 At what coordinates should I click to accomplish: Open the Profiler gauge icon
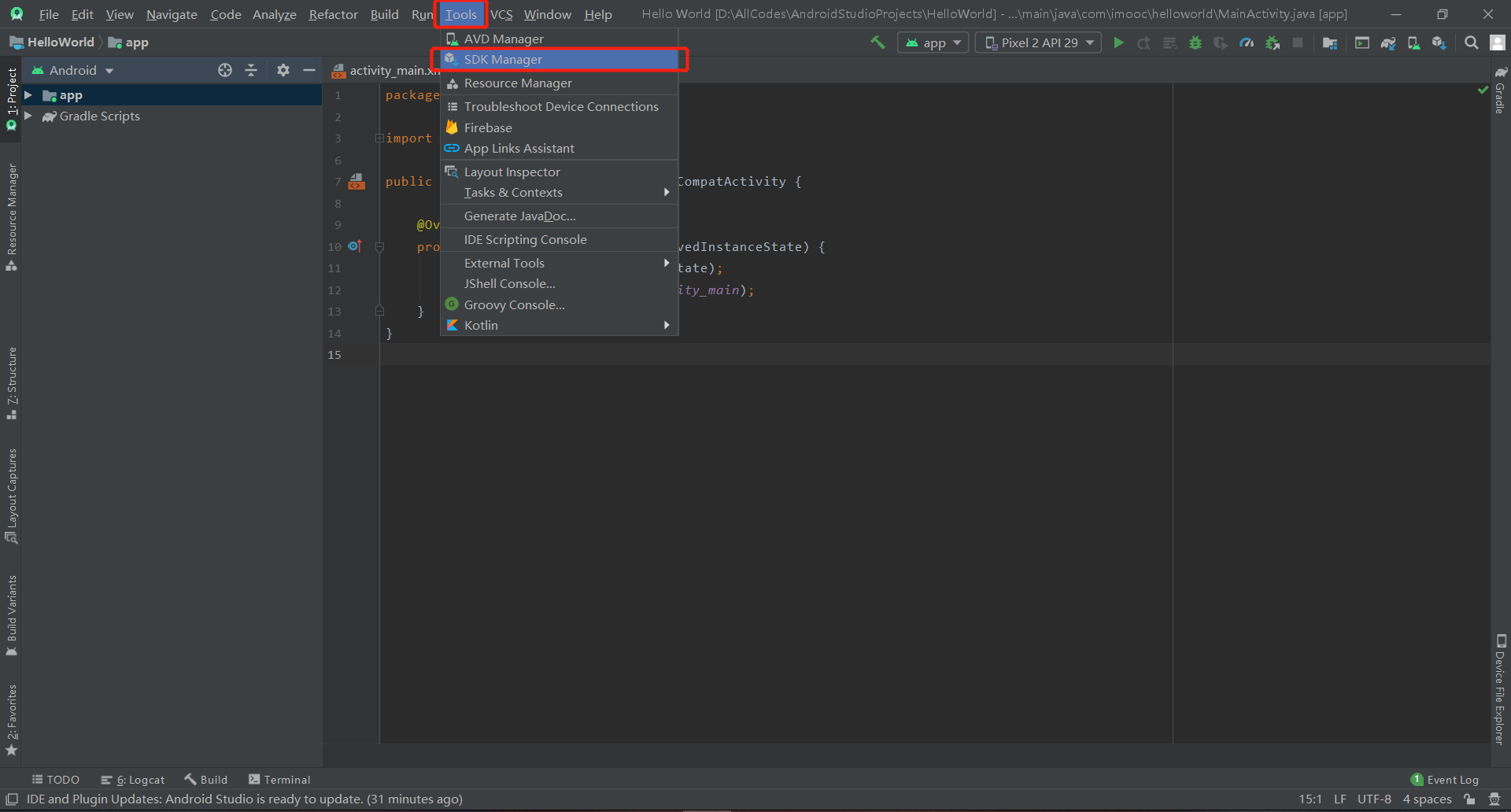coord(1247,42)
